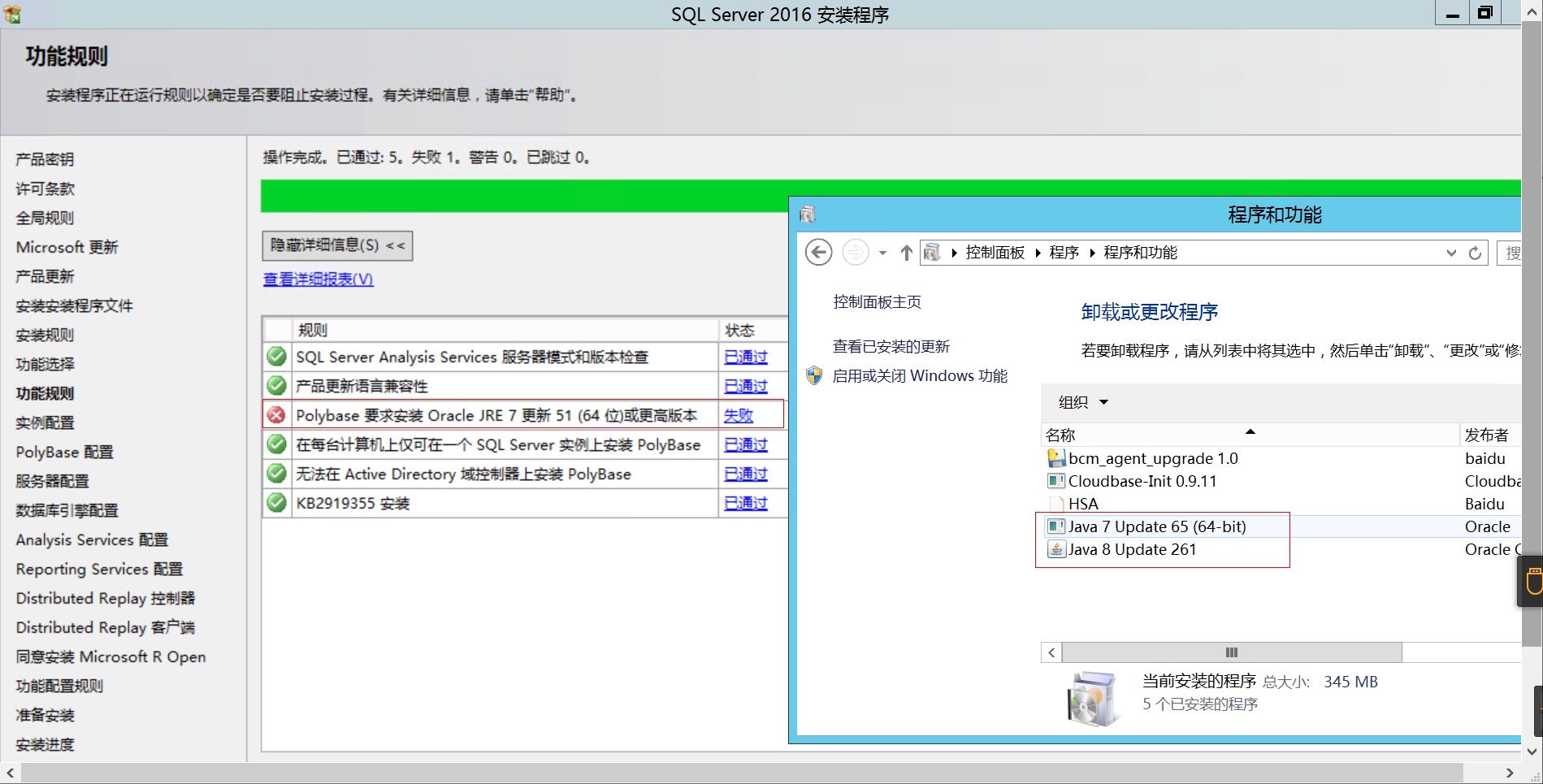Select the HSA program row
The width and height of the screenshot is (1543, 784).
pyautogui.click(x=1280, y=504)
